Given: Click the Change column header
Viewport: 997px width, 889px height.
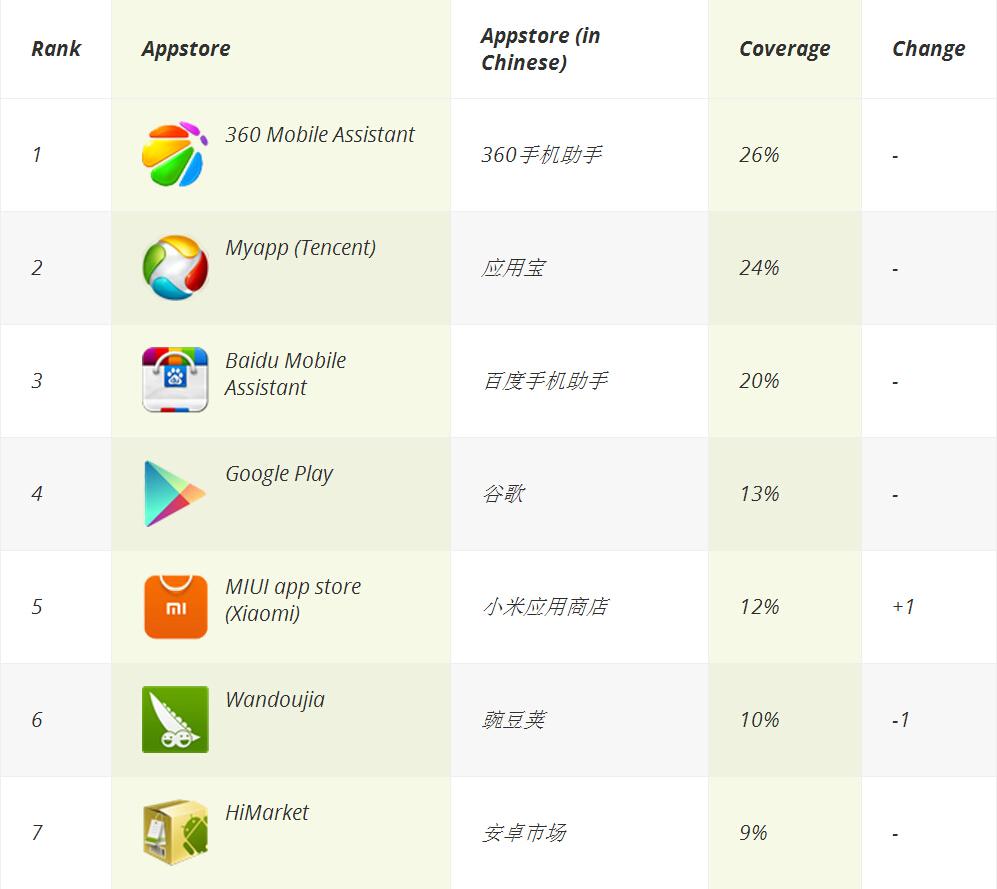Looking at the screenshot, I should (928, 49).
